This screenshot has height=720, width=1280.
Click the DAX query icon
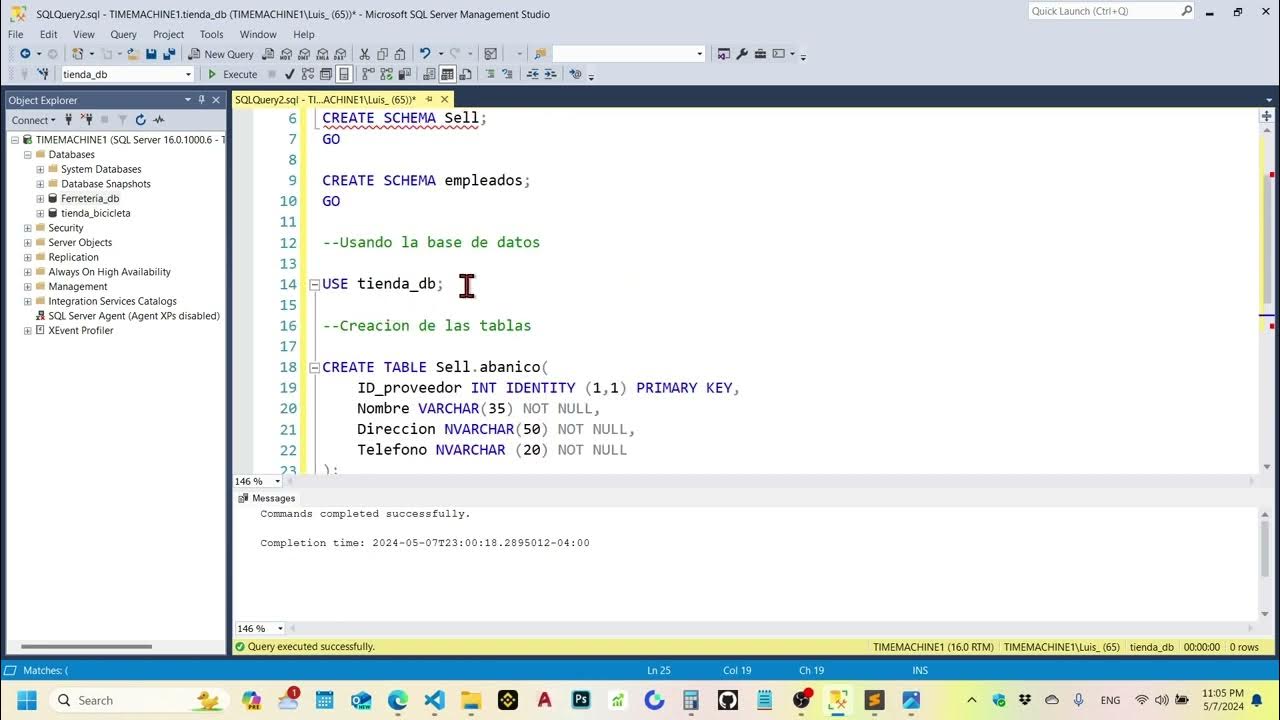click(340, 54)
